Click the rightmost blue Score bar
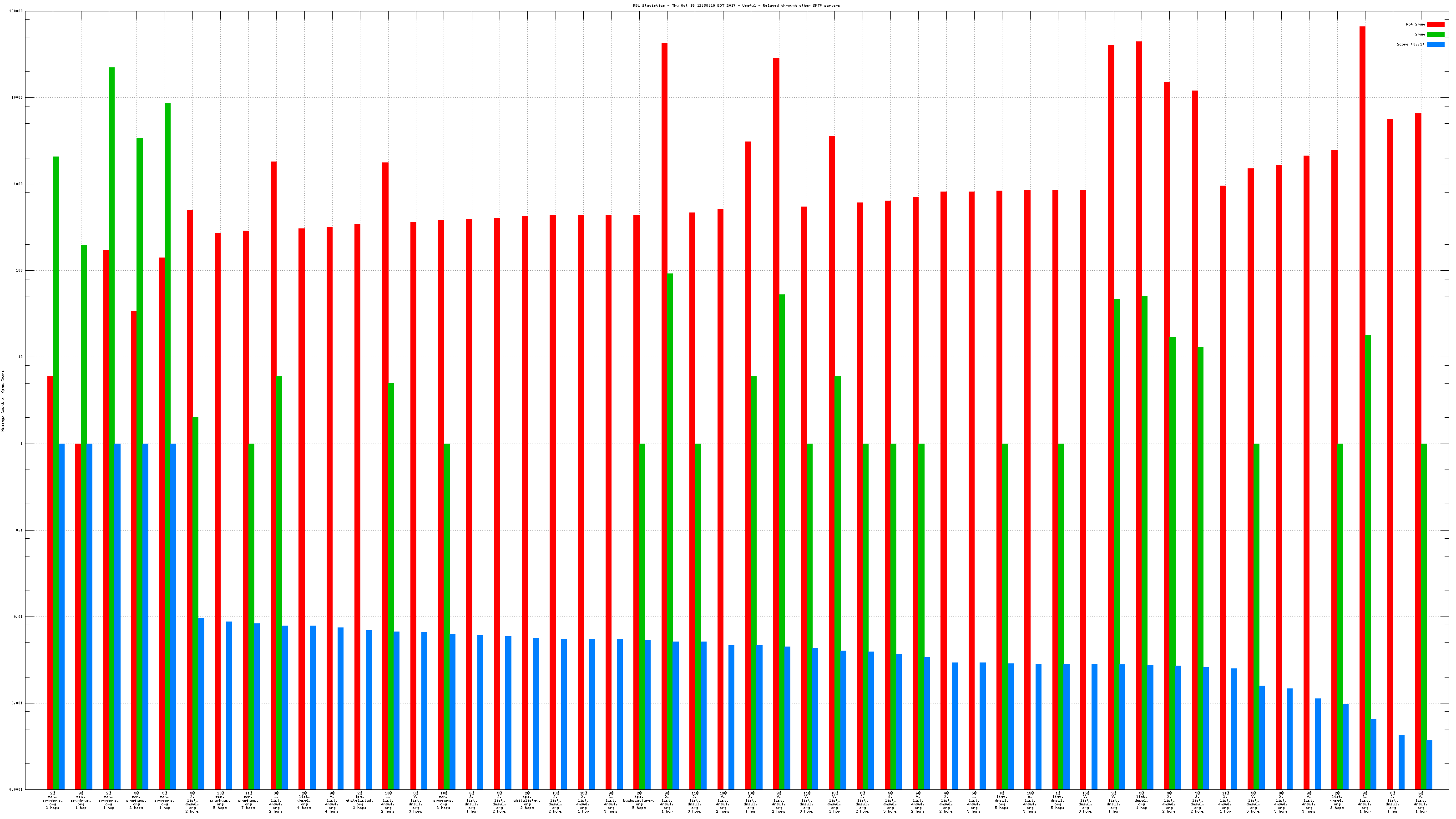This screenshot has width=1456, height=819. pyautogui.click(x=1430, y=764)
